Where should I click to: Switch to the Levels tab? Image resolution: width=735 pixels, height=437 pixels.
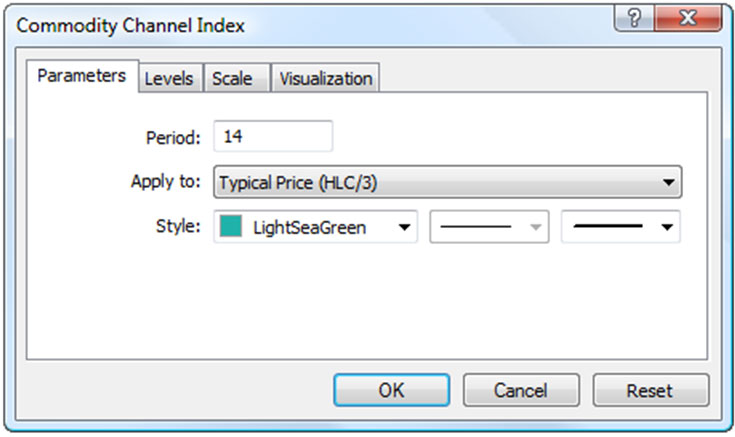169,78
